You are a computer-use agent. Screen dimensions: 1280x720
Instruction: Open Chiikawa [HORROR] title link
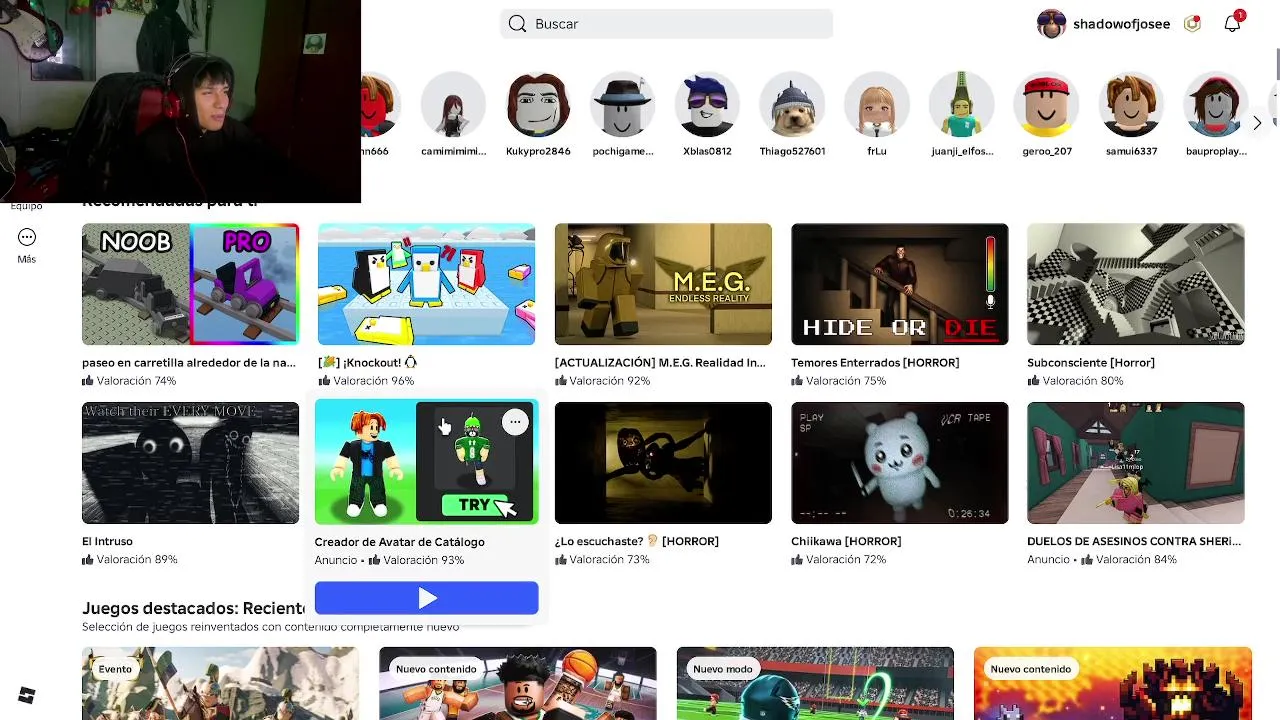[846, 542]
